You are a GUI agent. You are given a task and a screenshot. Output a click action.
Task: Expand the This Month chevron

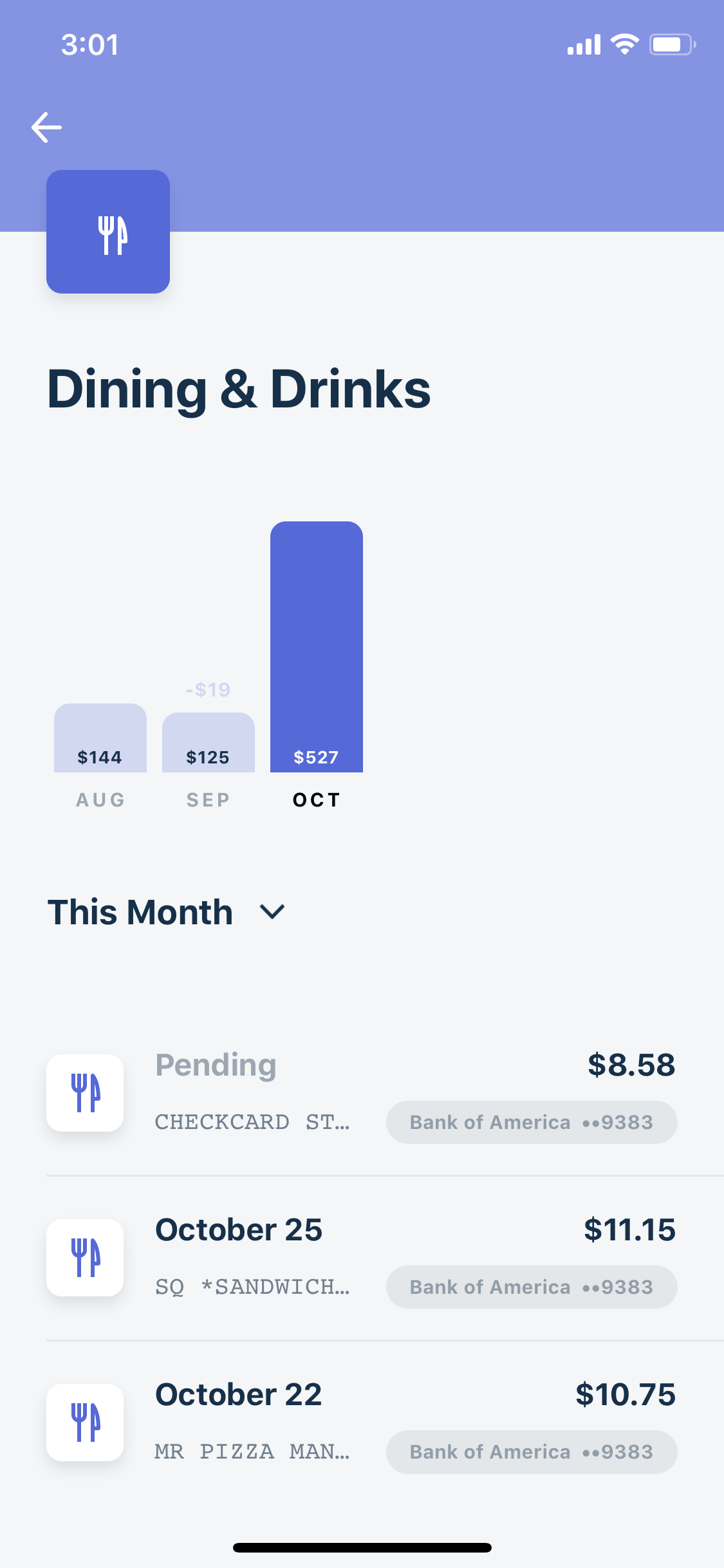272,911
